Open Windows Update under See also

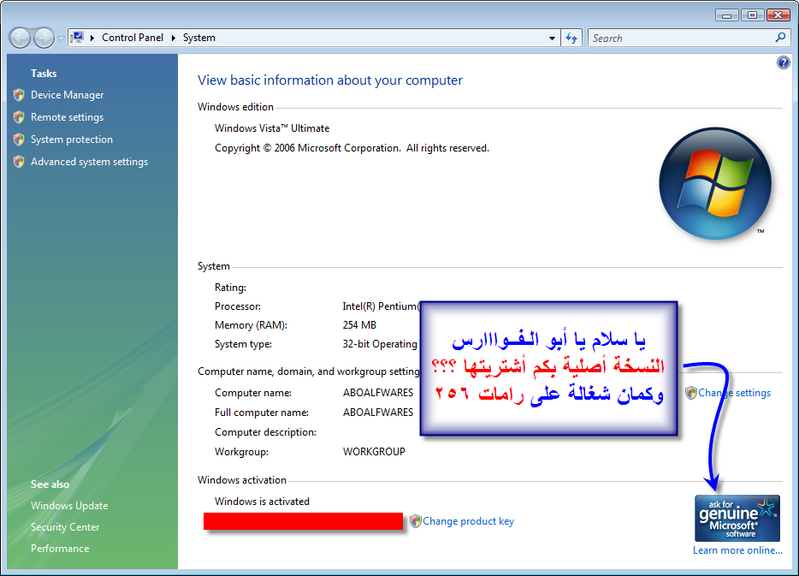click(x=69, y=506)
